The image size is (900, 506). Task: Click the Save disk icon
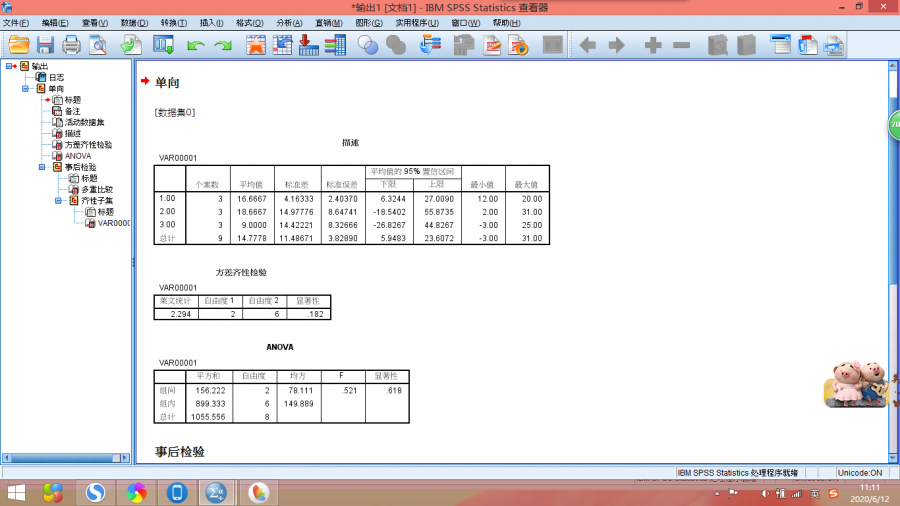[x=45, y=45]
